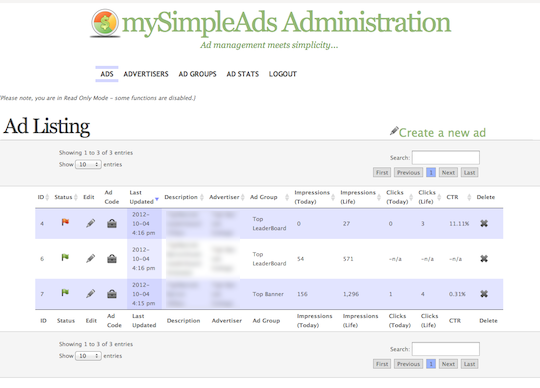Sort table by Status column header
The width and height of the screenshot is (540, 388).
pyautogui.click(x=66, y=197)
